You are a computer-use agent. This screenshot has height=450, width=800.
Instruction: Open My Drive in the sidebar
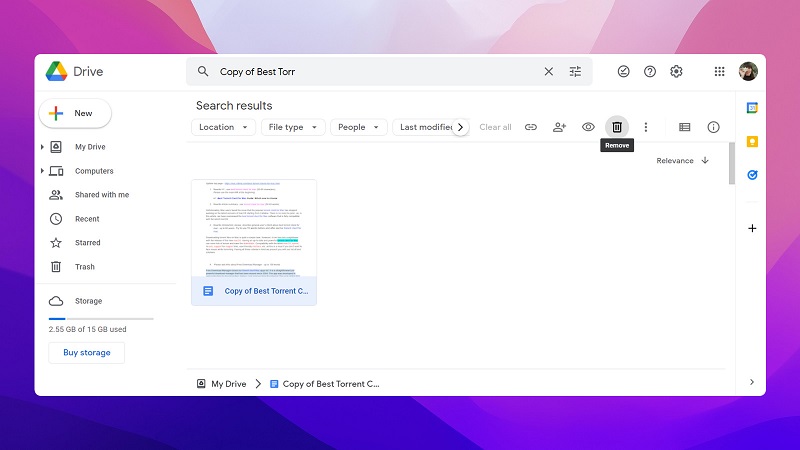pos(90,147)
